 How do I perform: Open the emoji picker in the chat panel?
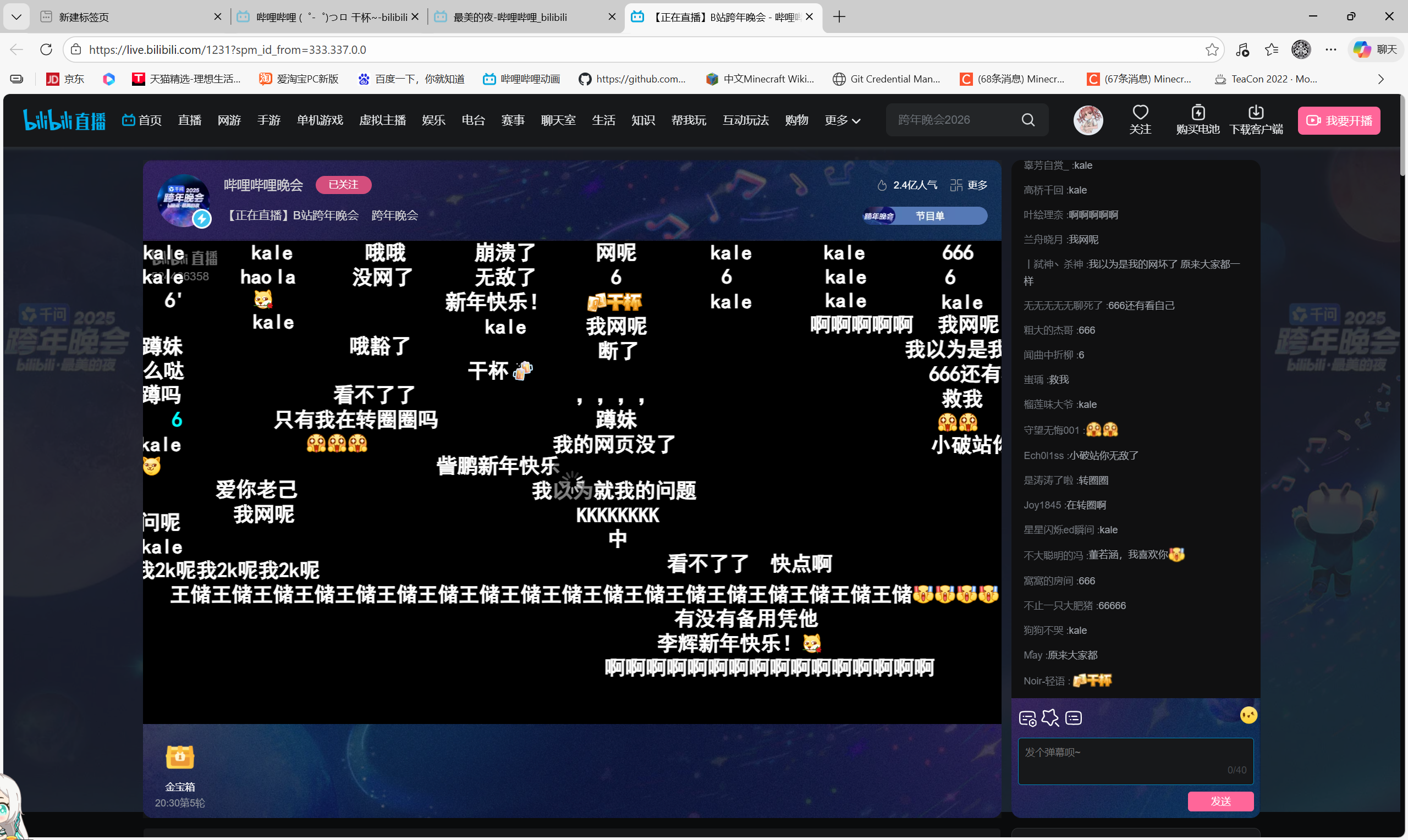tap(1249, 715)
